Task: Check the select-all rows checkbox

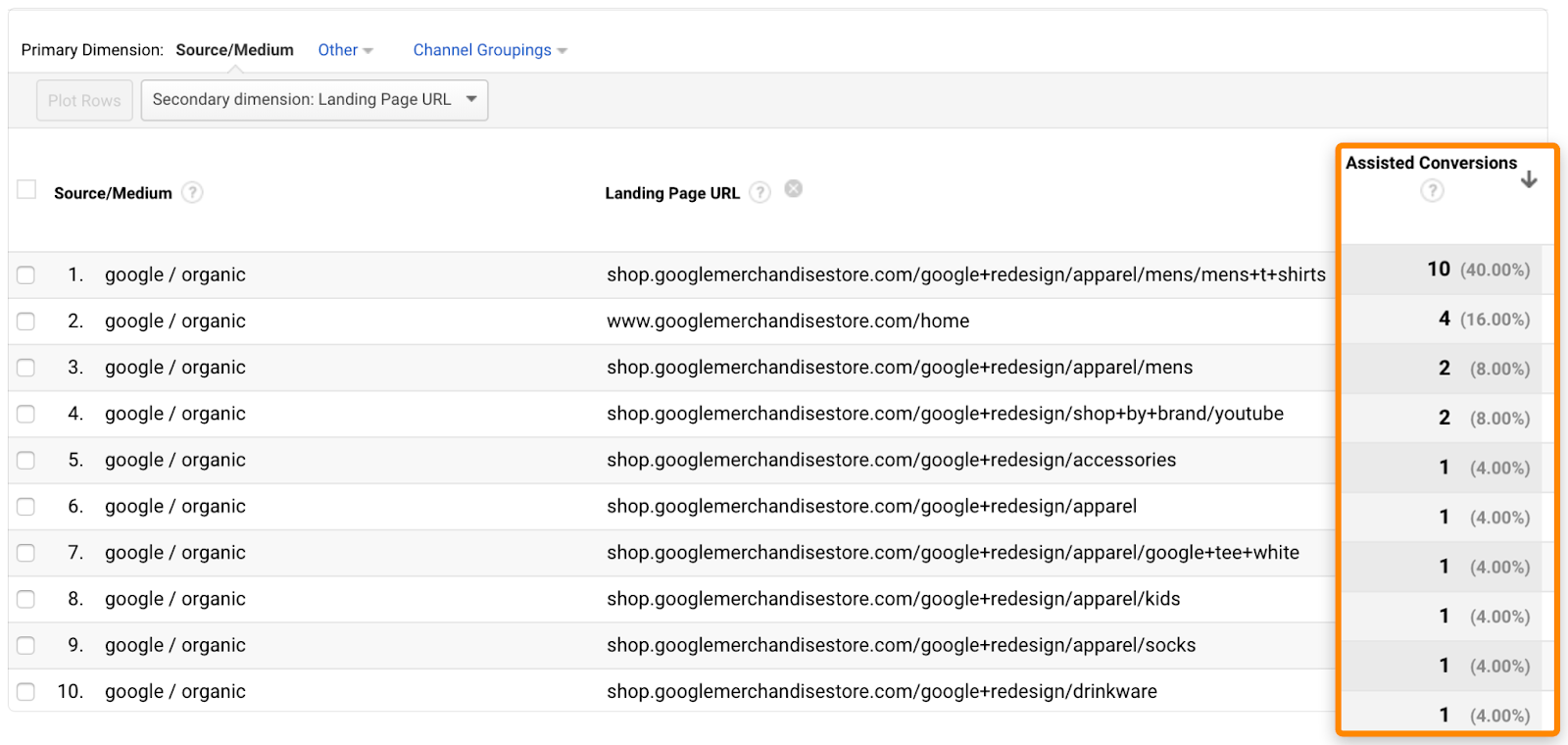Action: (x=26, y=189)
